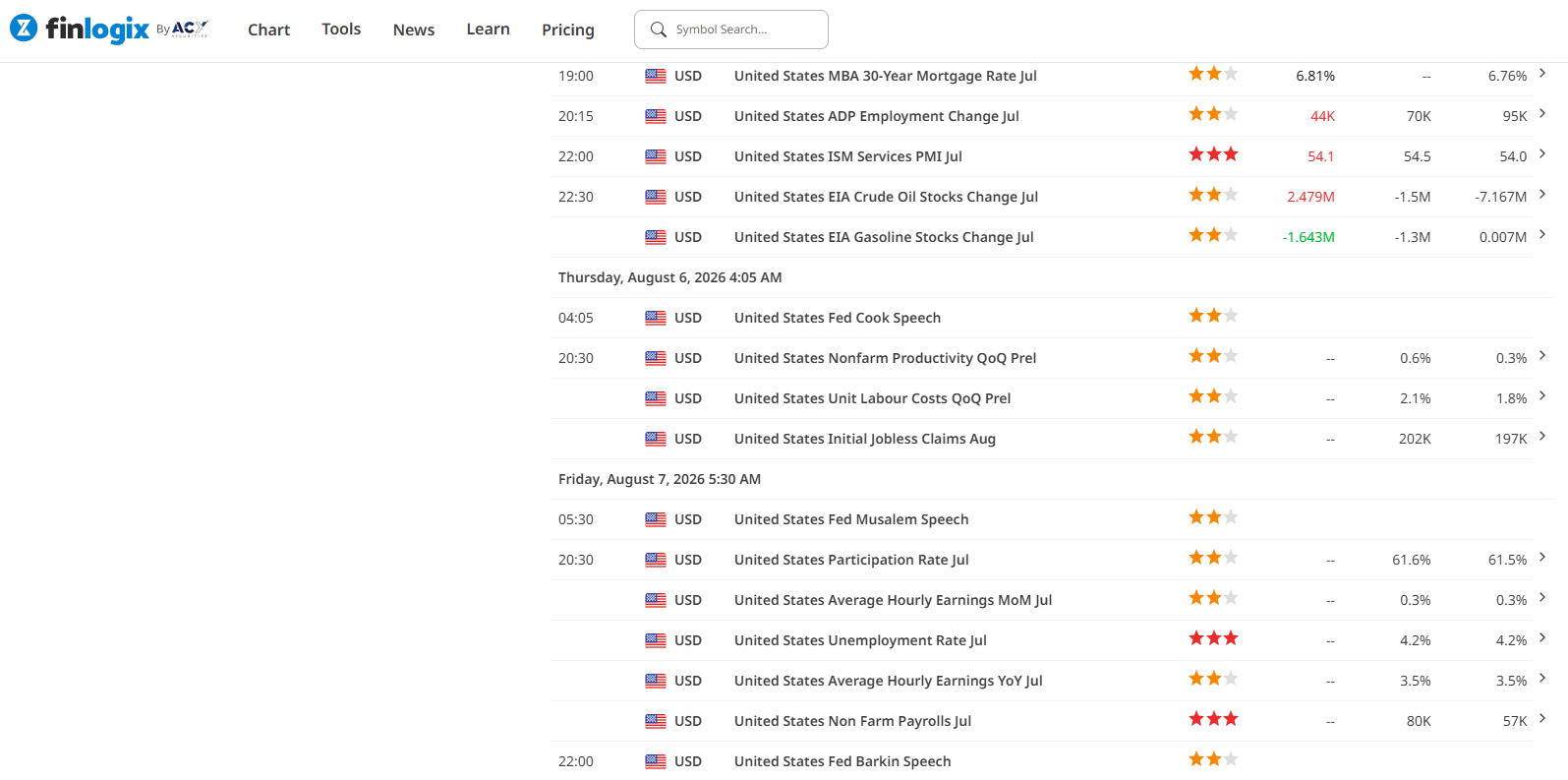Click US flag for ISM Services PMI

(x=656, y=156)
